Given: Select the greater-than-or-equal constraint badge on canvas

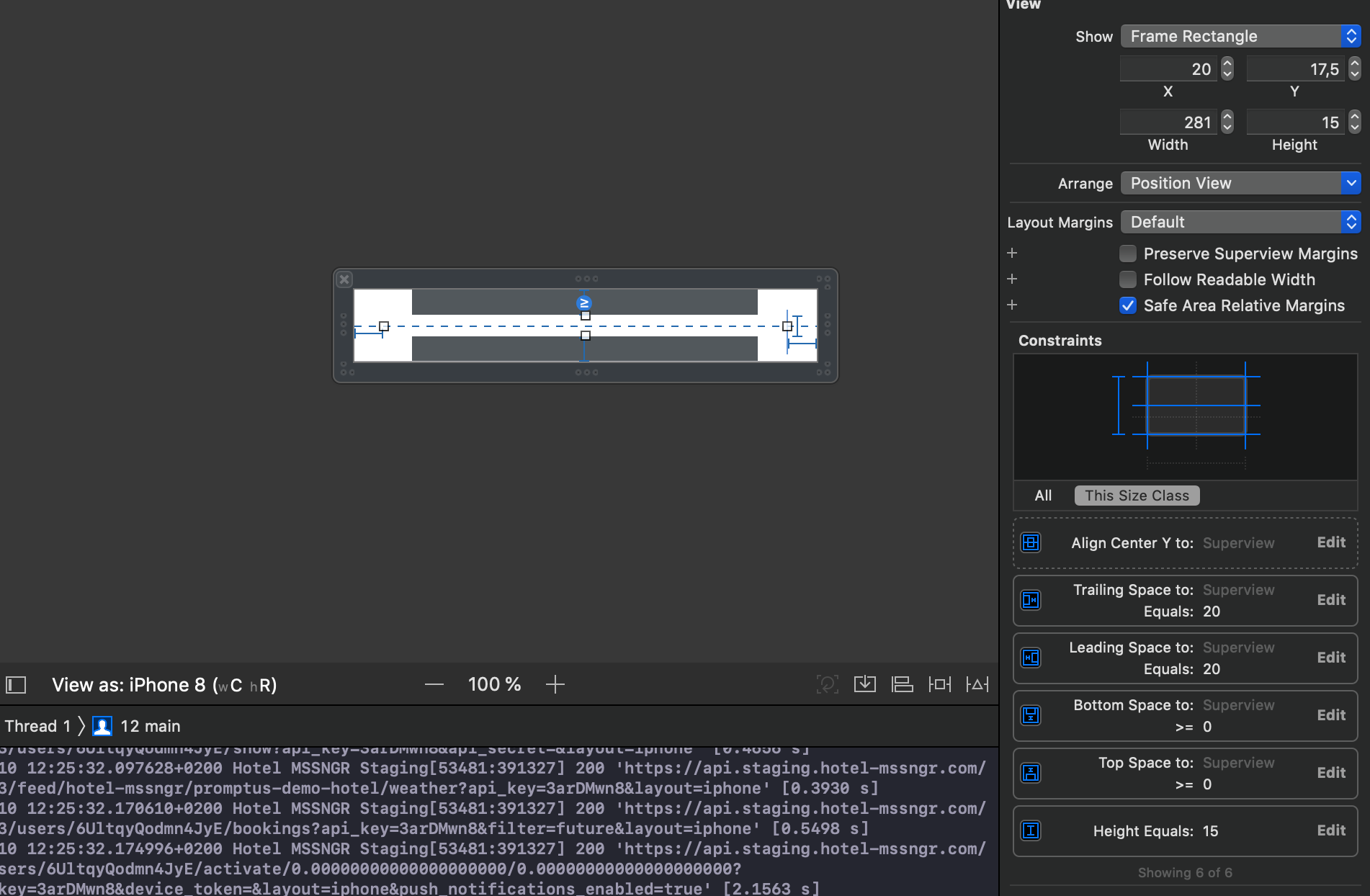Looking at the screenshot, I should click(584, 303).
